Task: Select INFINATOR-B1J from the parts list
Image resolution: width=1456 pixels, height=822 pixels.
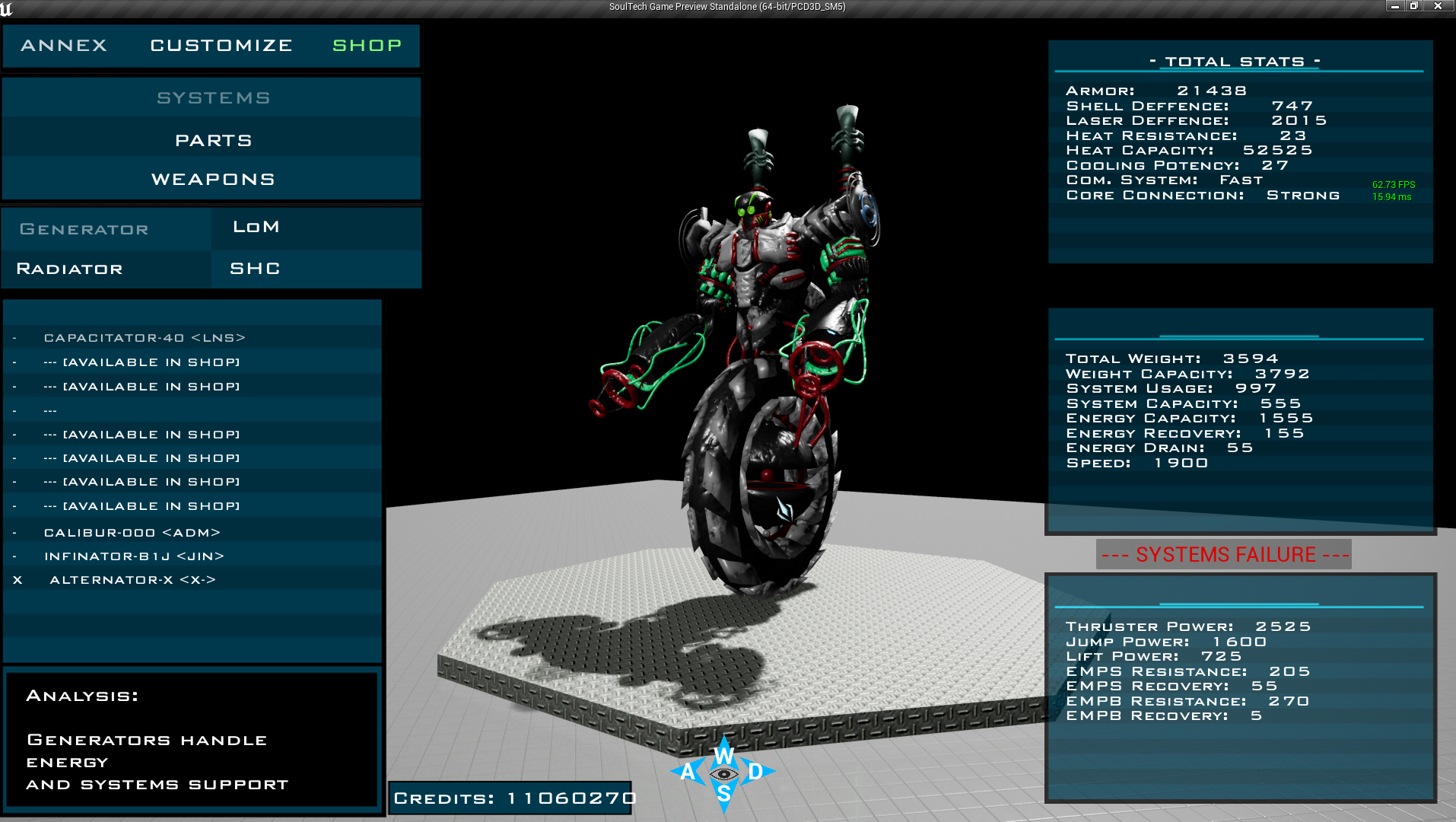Action: [134, 556]
